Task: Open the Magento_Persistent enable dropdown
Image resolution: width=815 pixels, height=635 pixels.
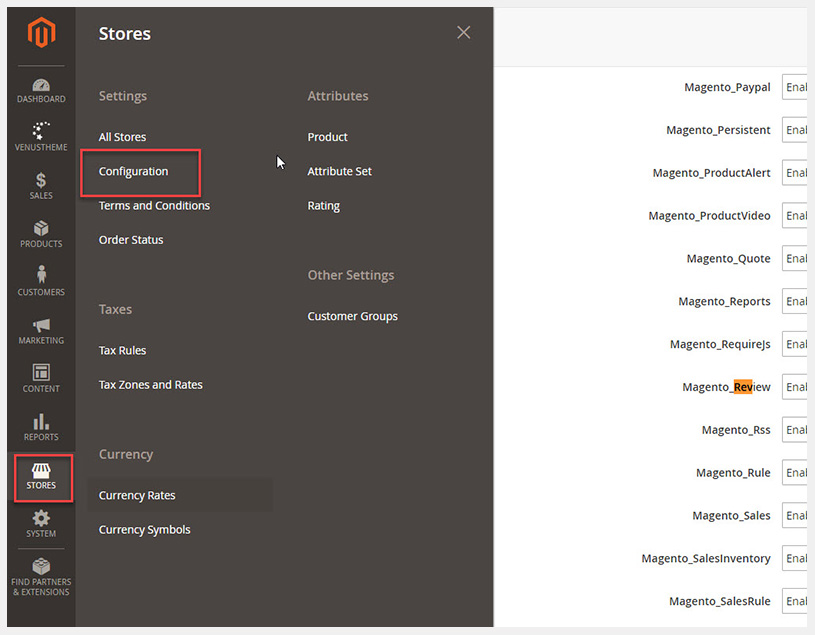Action: pyautogui.click(x=795, y=130)
